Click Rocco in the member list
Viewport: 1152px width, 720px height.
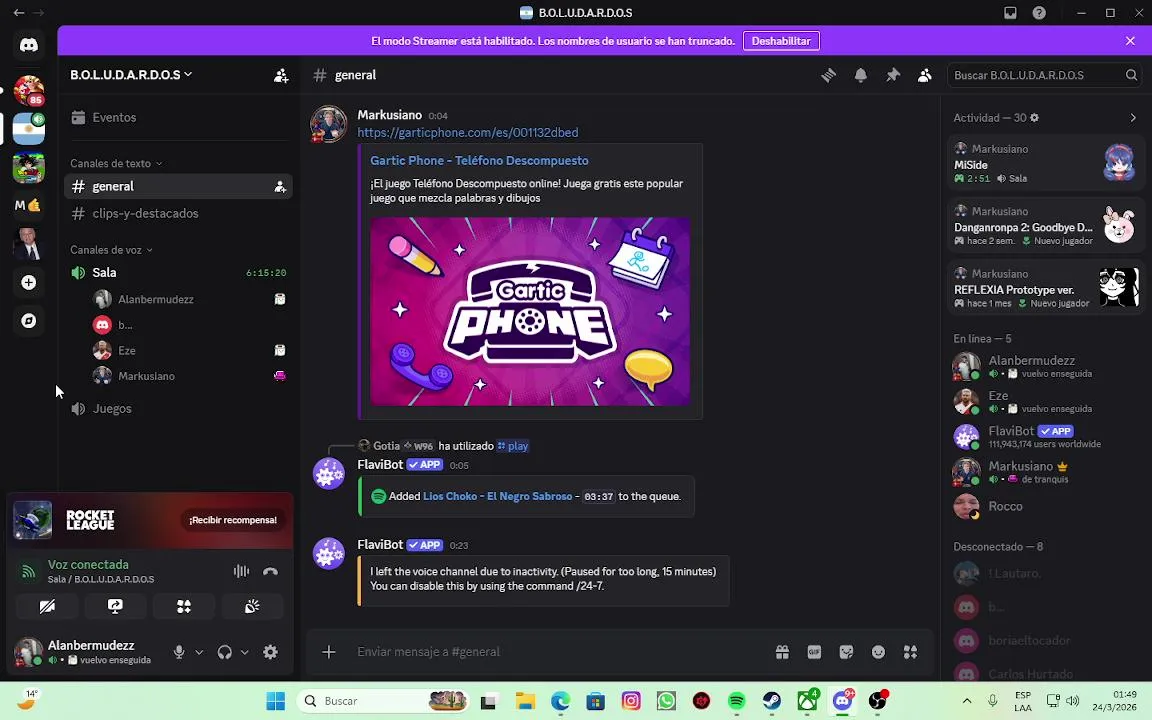1045,506
